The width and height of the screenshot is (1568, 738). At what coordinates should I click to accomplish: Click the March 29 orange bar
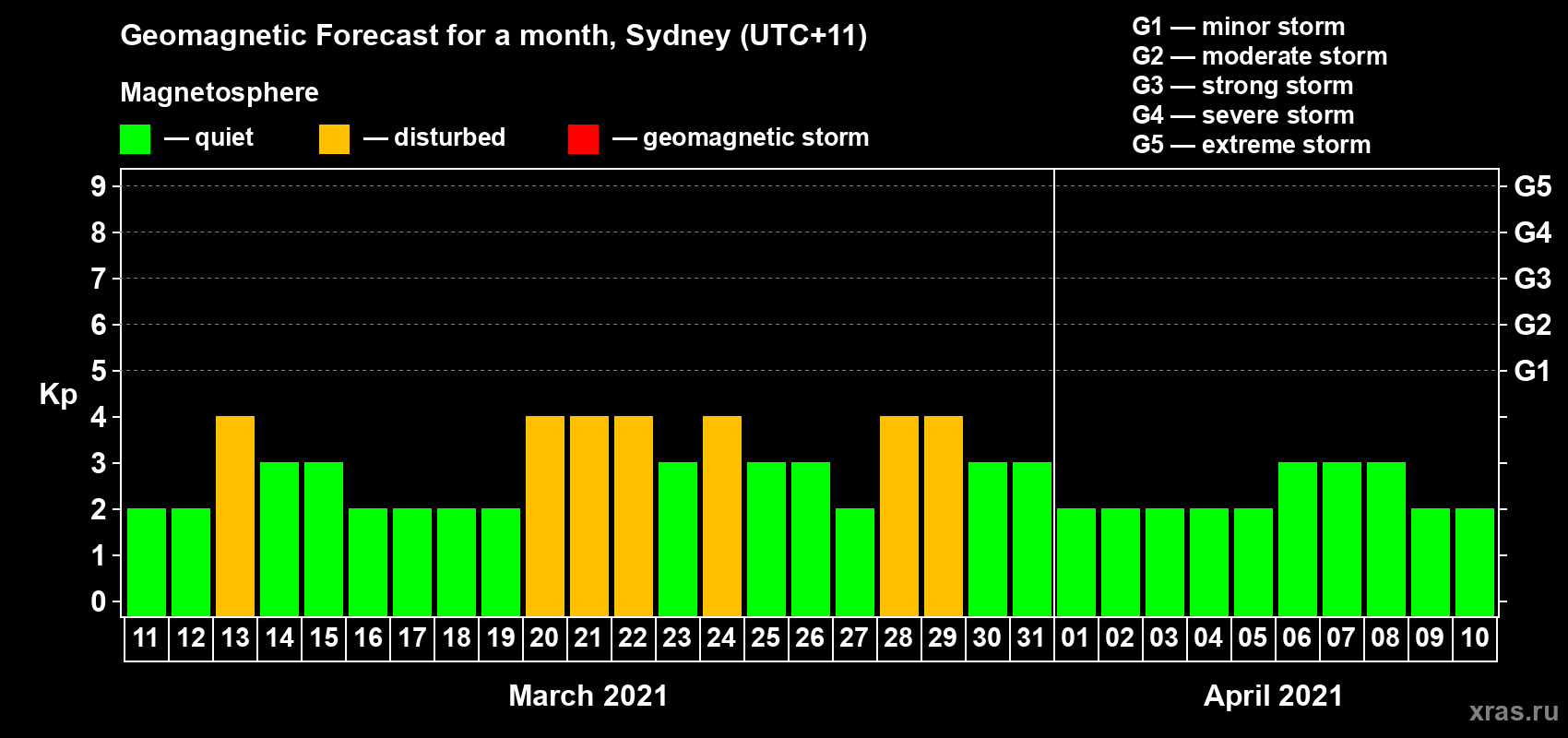point(944,516)
